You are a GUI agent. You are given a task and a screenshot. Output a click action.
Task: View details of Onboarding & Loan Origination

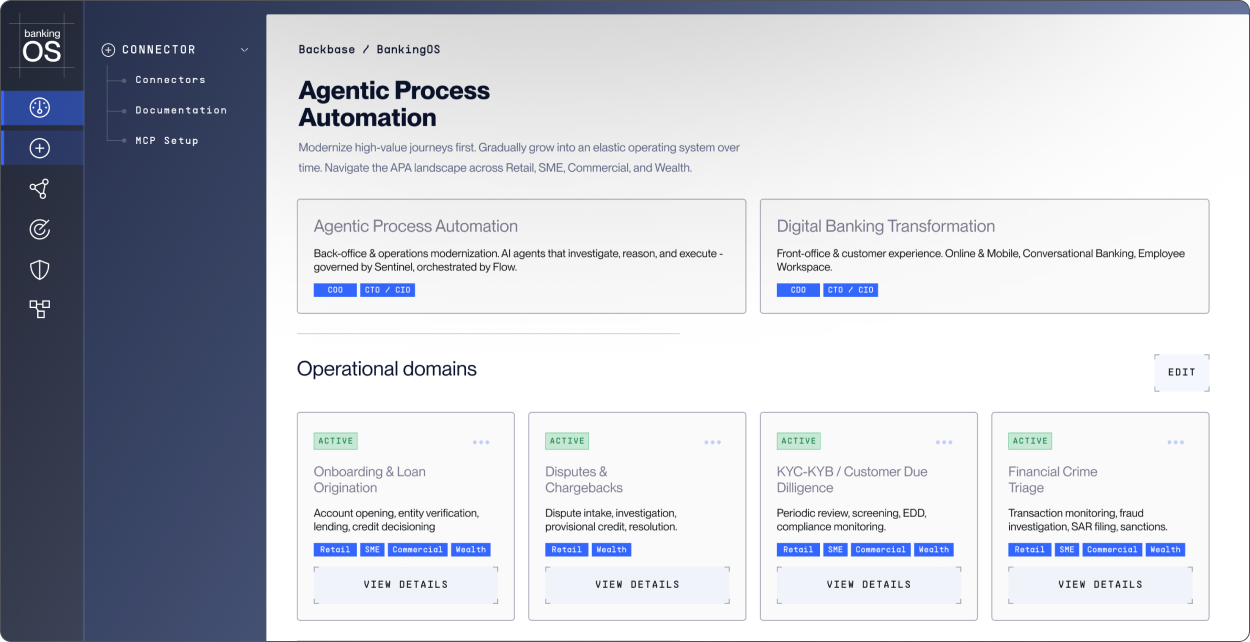click(406, 585)
